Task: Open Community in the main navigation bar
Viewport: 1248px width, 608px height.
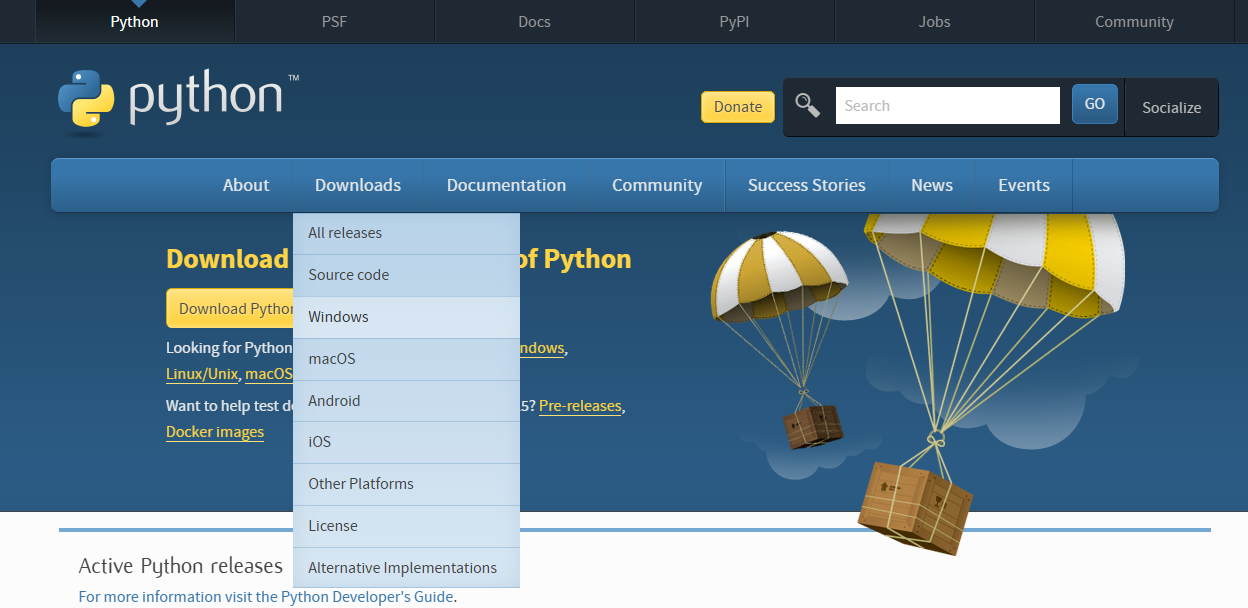Action: [x=657, y=185]
